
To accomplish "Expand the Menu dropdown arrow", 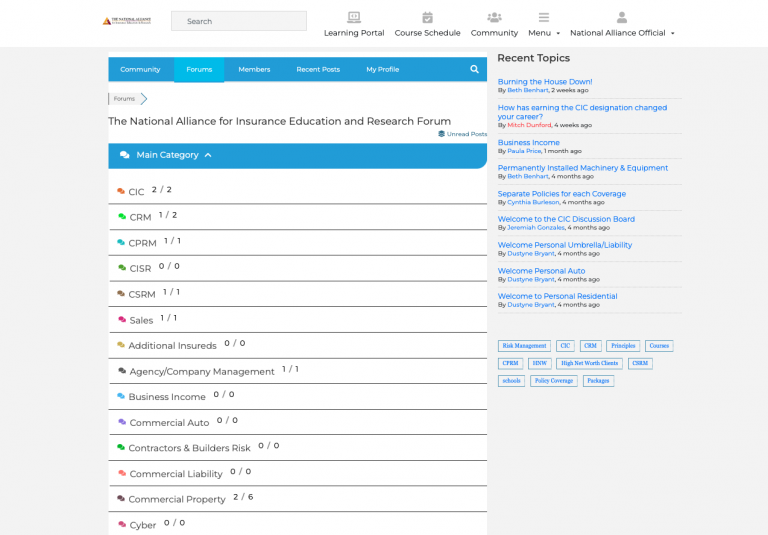I will tap(558, 34).
